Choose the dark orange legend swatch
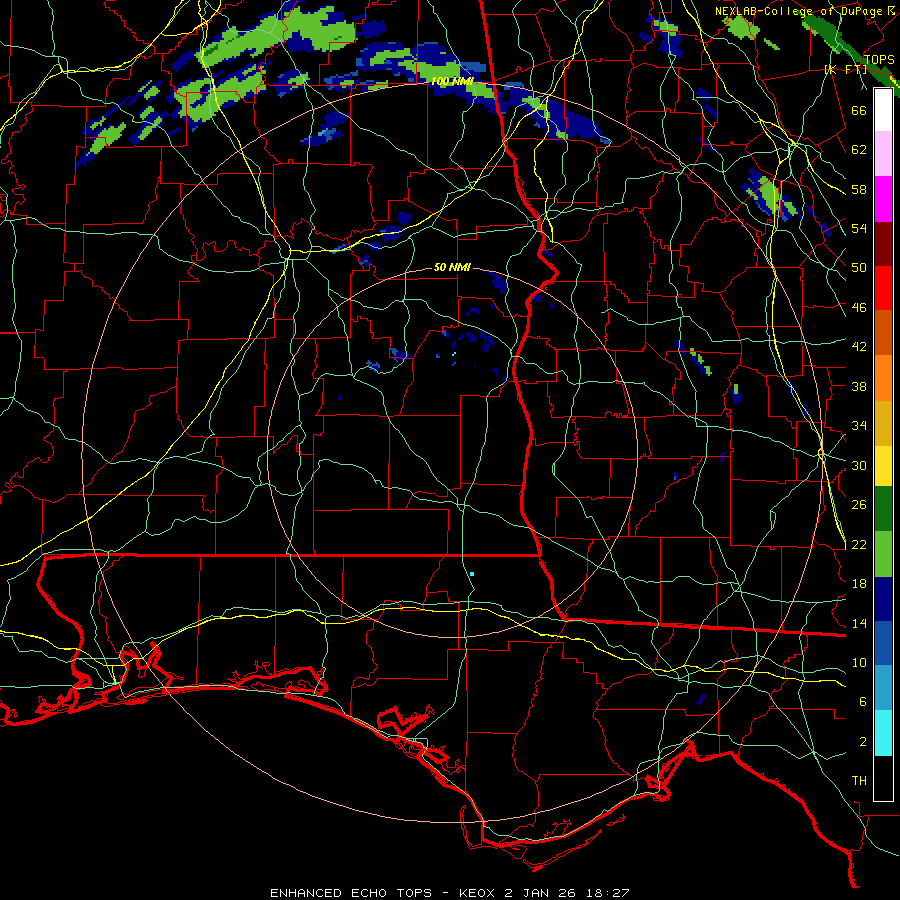The width and height of the screenshot is (900, 900). click(x=883, y=332)
